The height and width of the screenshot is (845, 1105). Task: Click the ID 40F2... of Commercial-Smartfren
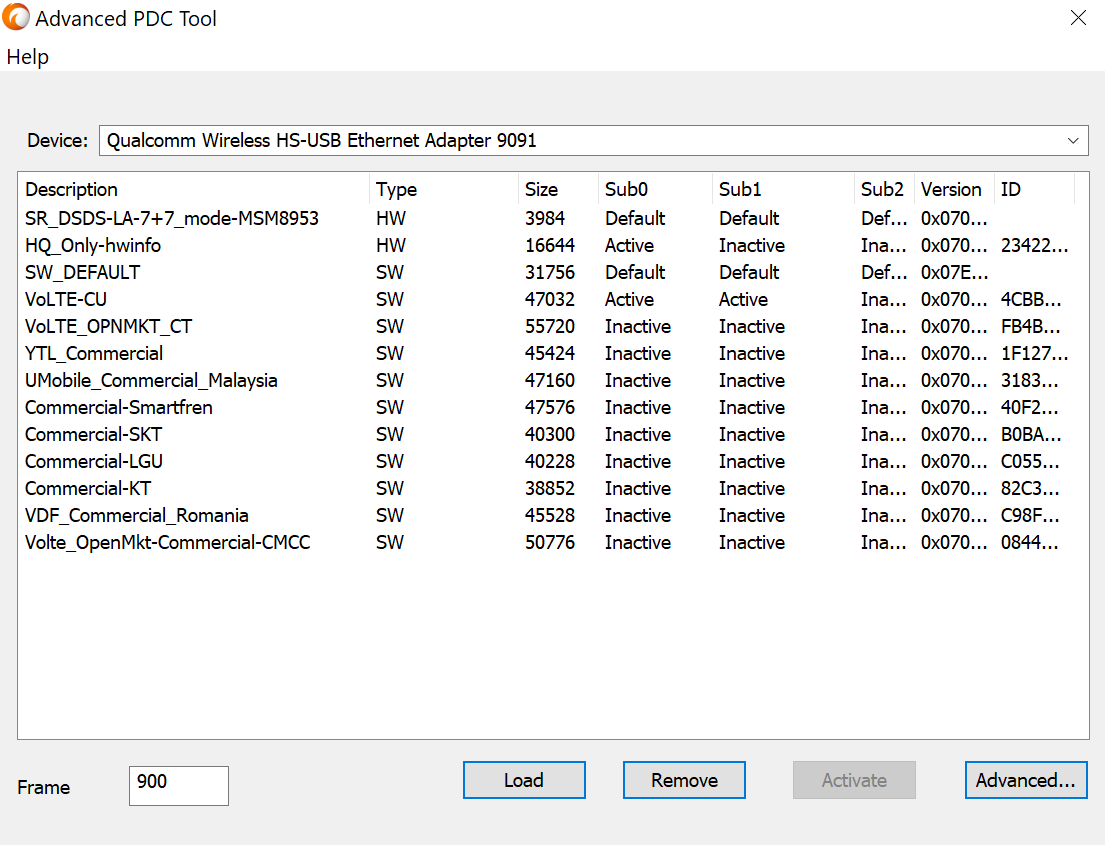[x=1030, y=407]
